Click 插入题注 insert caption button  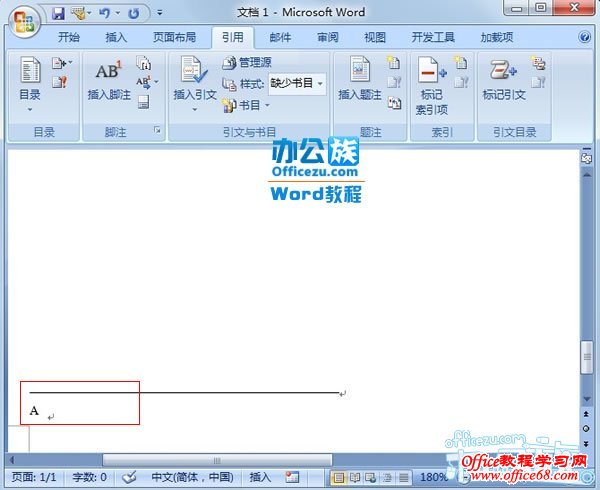(360, 79)
